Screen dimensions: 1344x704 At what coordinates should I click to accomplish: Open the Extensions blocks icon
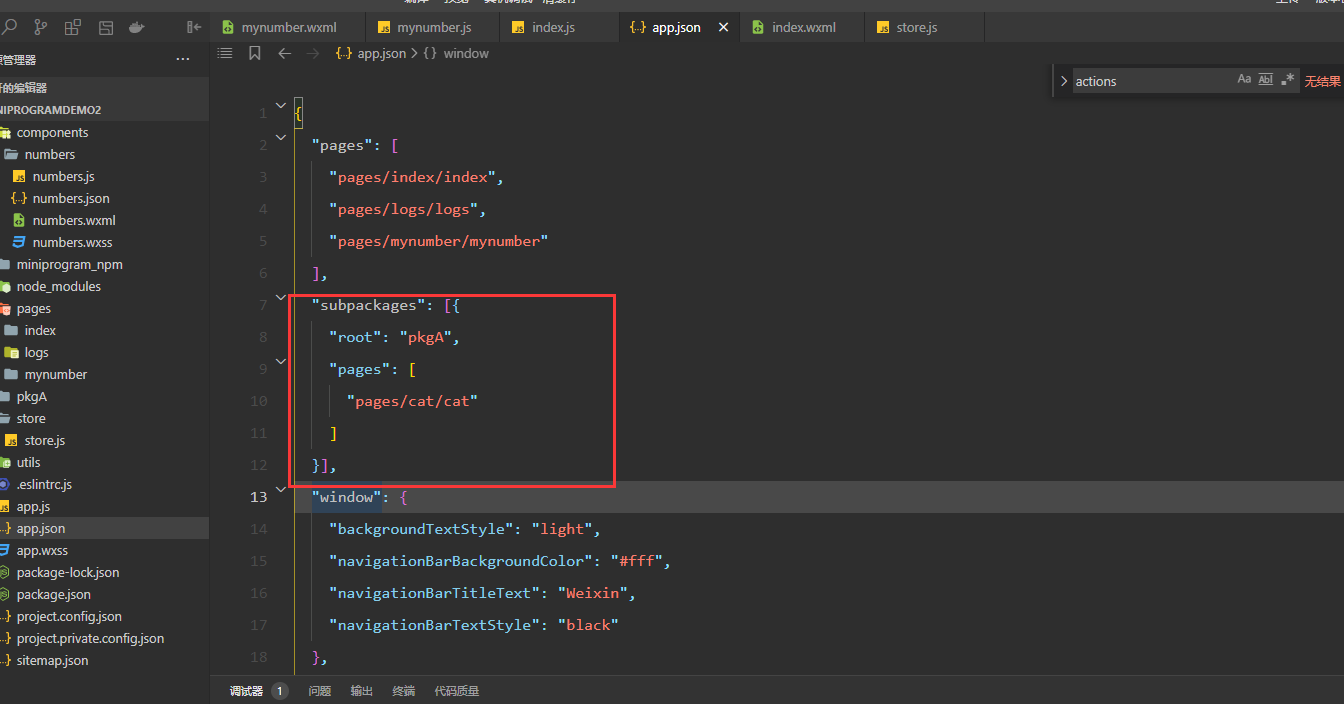click(72, 27)
